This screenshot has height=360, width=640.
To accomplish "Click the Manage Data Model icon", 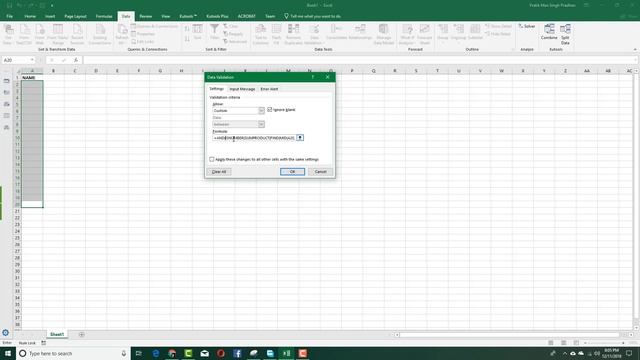I will (384, 34).
